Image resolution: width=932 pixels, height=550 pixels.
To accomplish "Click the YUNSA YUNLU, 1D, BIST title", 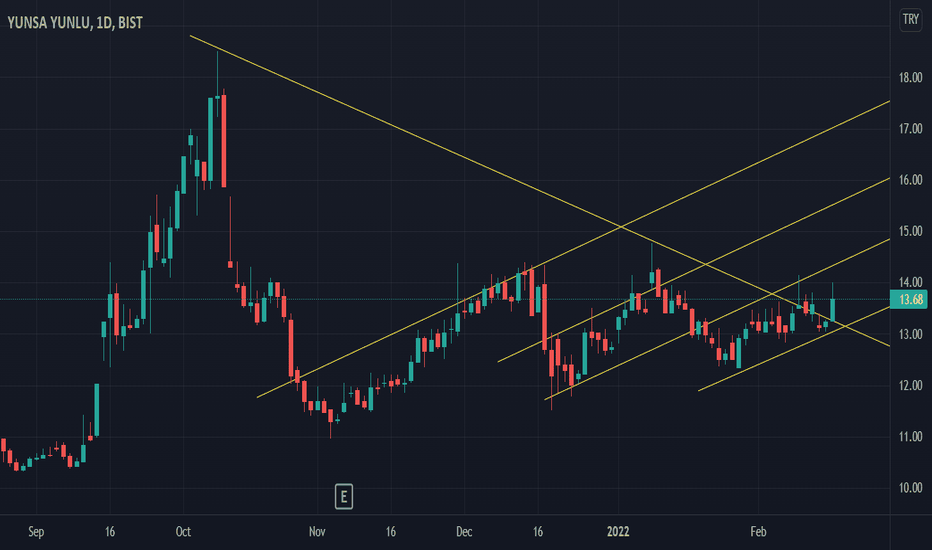I will pos(75,23).
